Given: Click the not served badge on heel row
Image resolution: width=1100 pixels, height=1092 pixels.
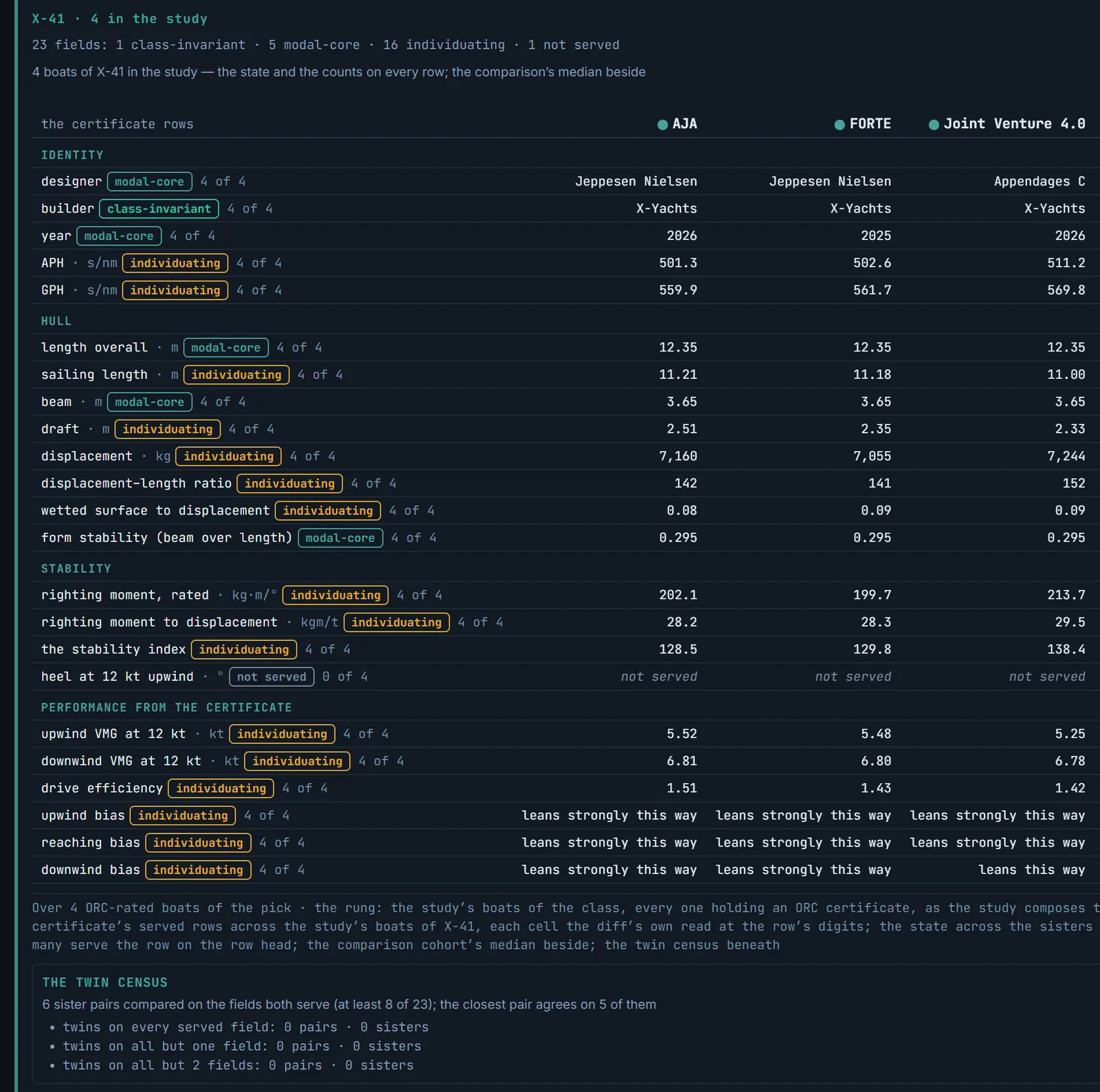Looking at the screenshot, I should point(272,677).
